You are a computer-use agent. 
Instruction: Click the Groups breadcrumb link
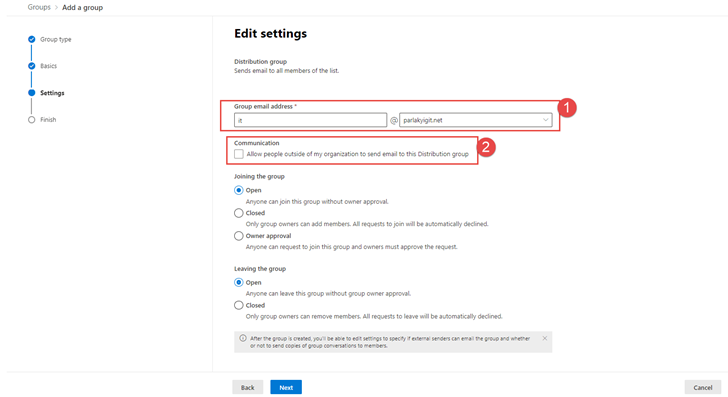point(39,7)
